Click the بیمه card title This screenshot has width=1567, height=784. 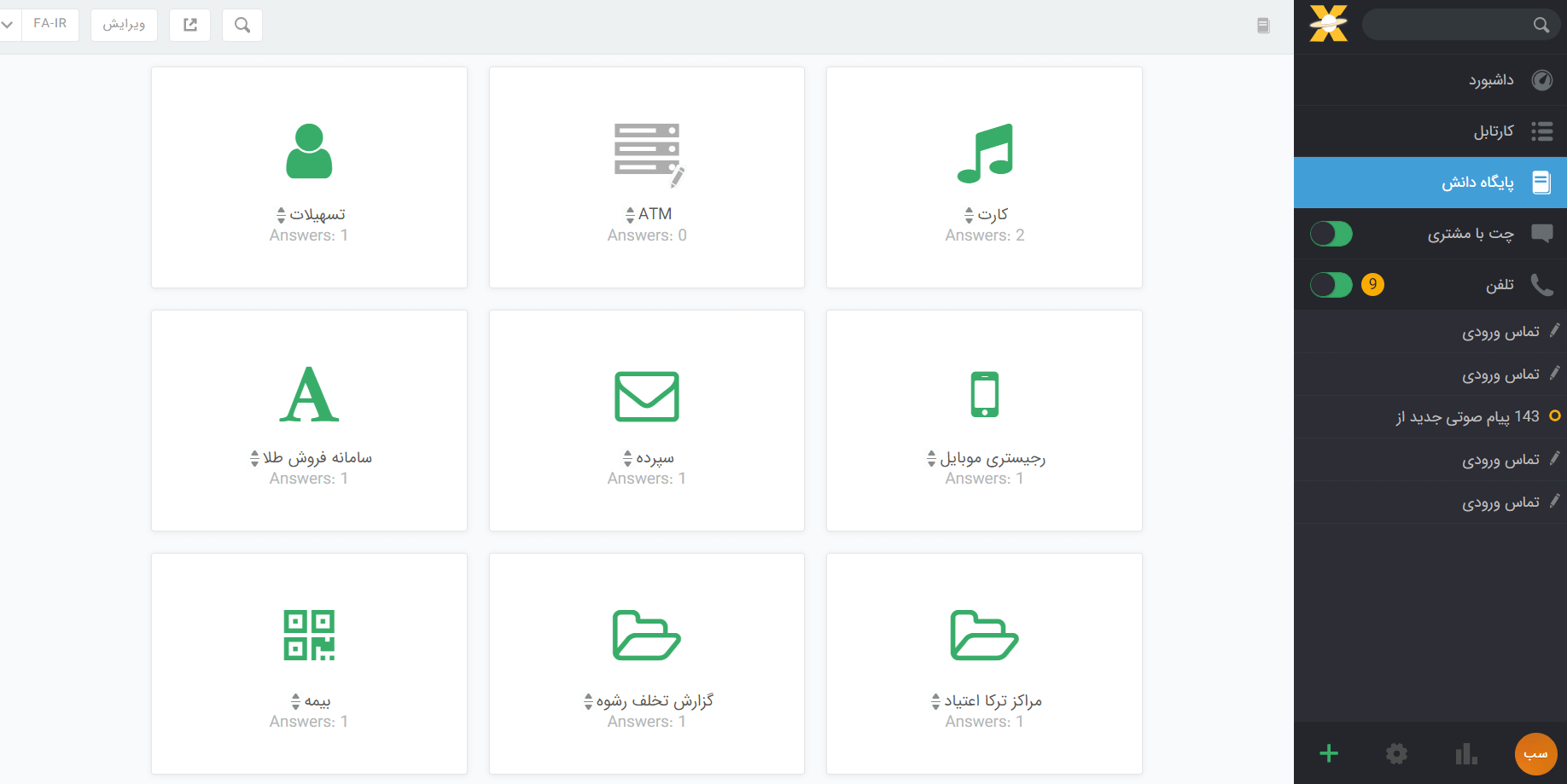click(317, 700)
